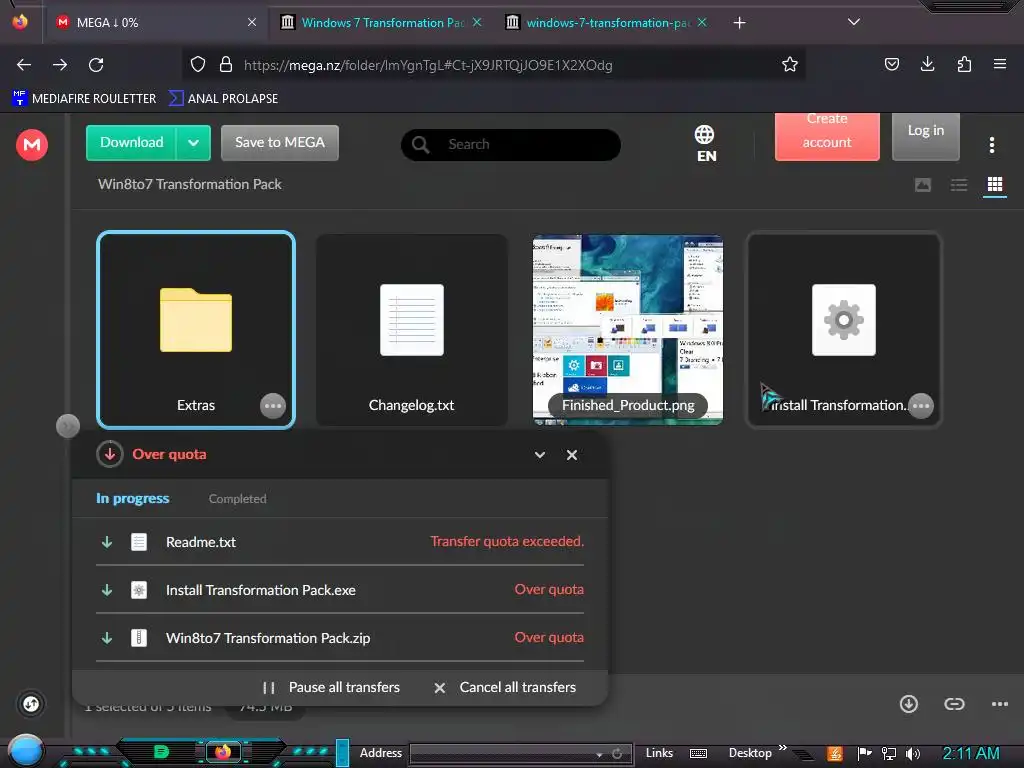Click the MEGA logo in the sidebar

click(32, 144)
